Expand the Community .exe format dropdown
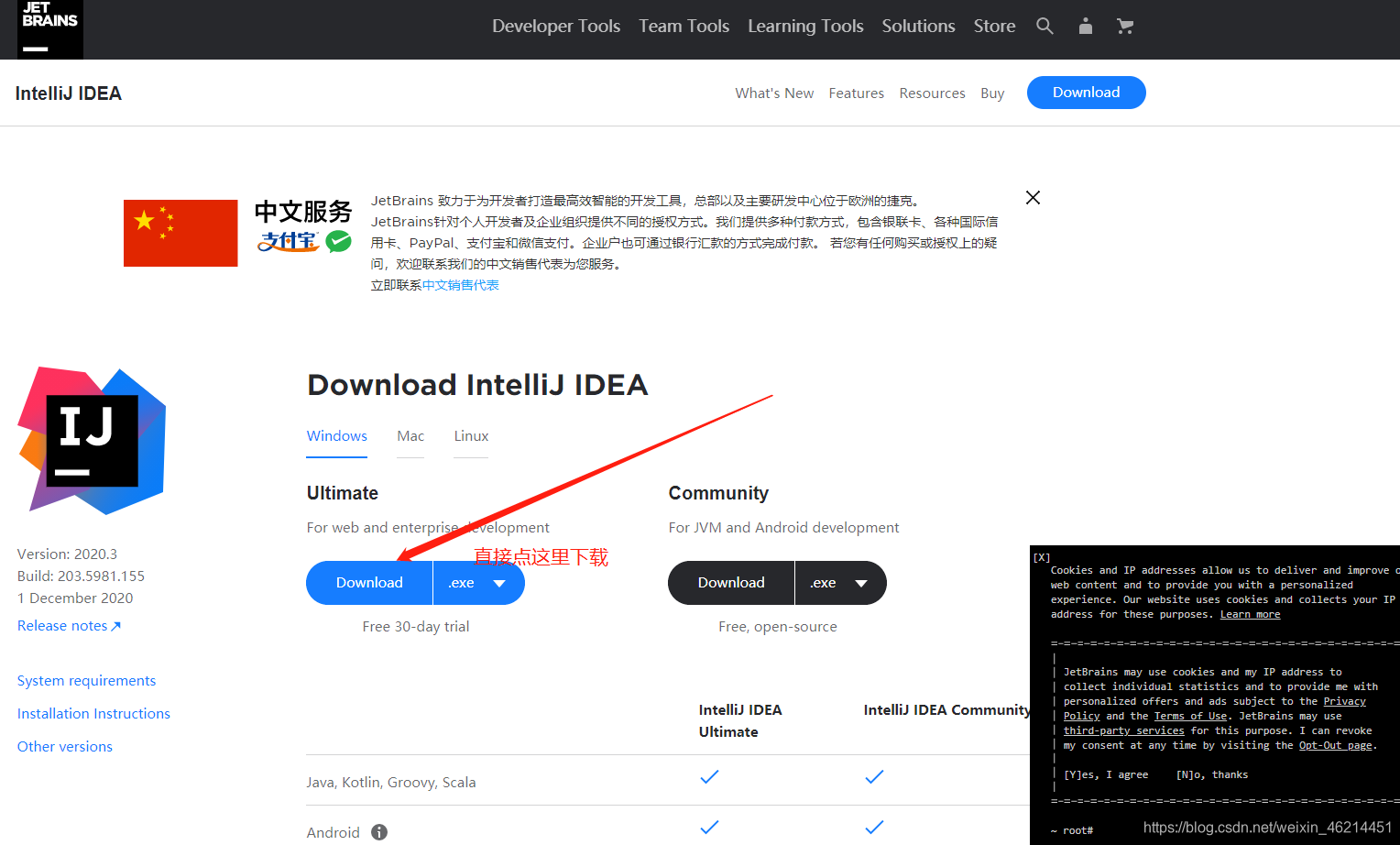 click(x=841, y=583)
